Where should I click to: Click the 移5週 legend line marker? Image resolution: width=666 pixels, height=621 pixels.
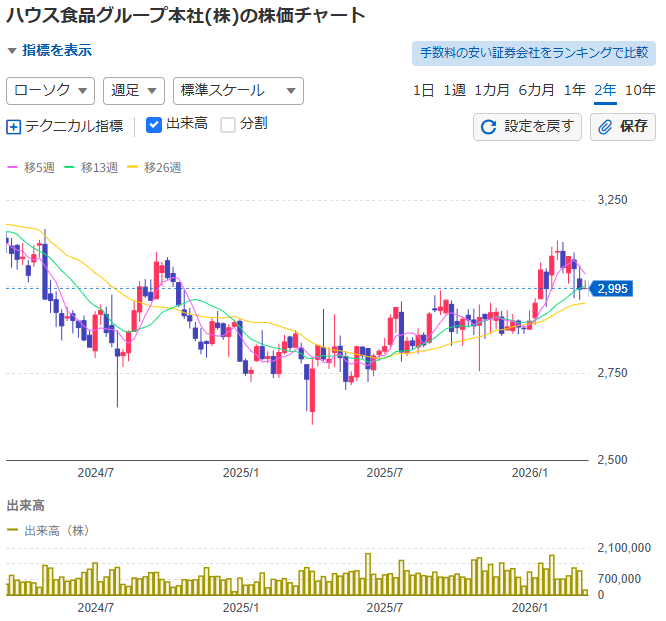pos(13,167)
